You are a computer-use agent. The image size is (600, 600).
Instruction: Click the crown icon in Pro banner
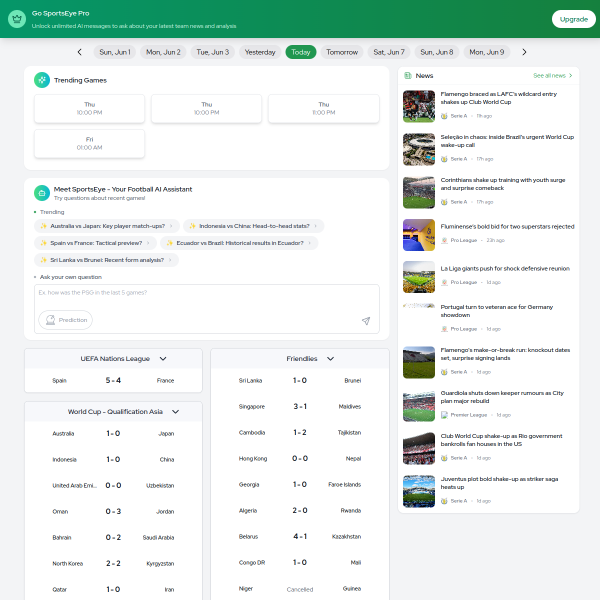click(17, 19)
